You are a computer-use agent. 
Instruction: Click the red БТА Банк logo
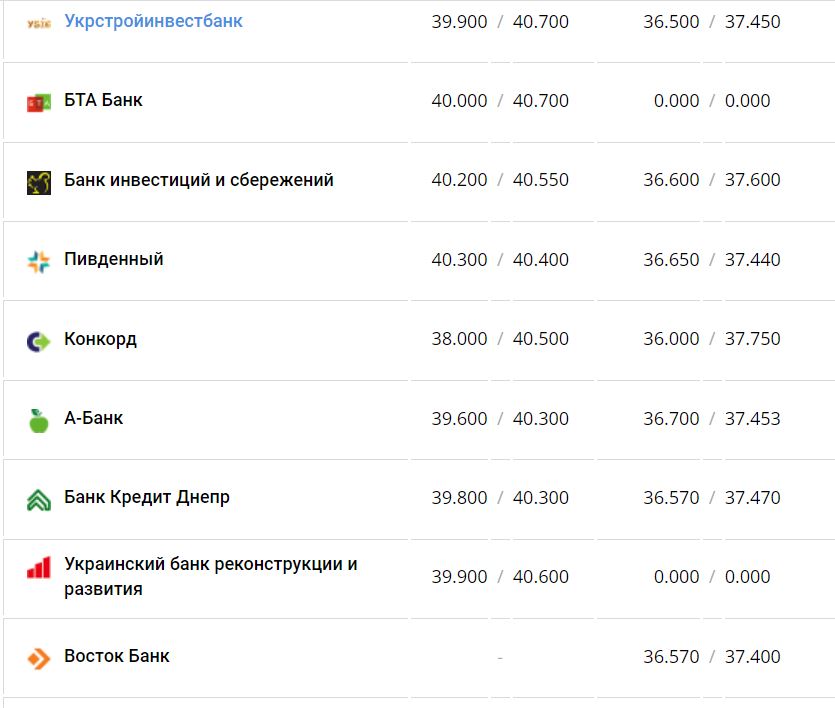coord(38,100)
